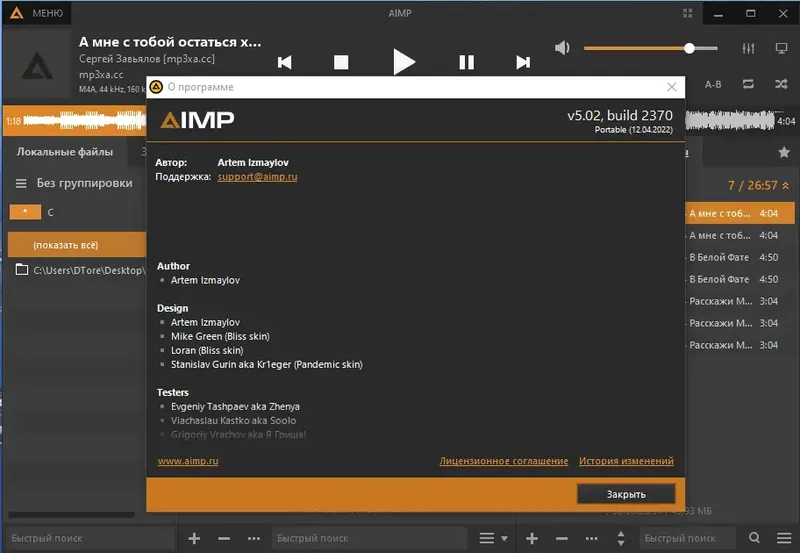The width and height of the screenshot is (800, 553).
Task: Add files with the left plus icon
Action: [194, 538]
